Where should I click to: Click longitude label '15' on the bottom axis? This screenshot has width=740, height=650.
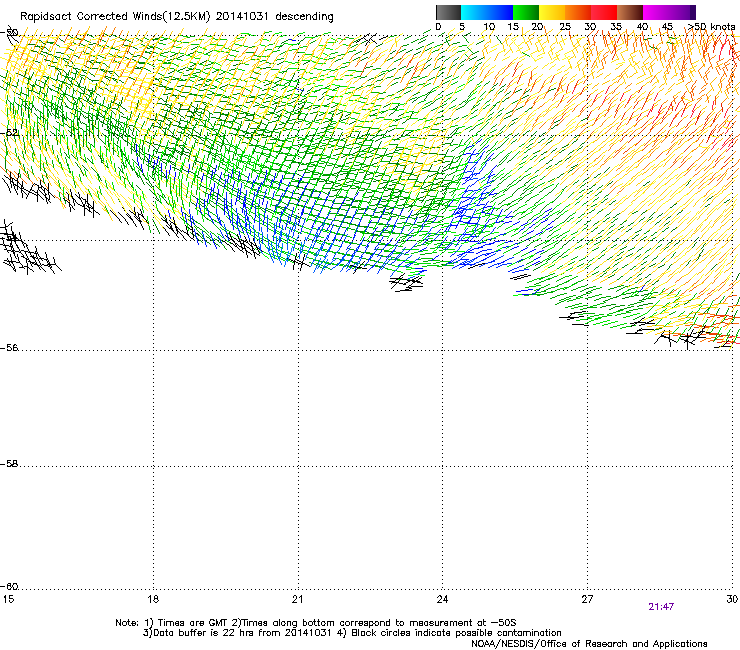pos(8,599)
